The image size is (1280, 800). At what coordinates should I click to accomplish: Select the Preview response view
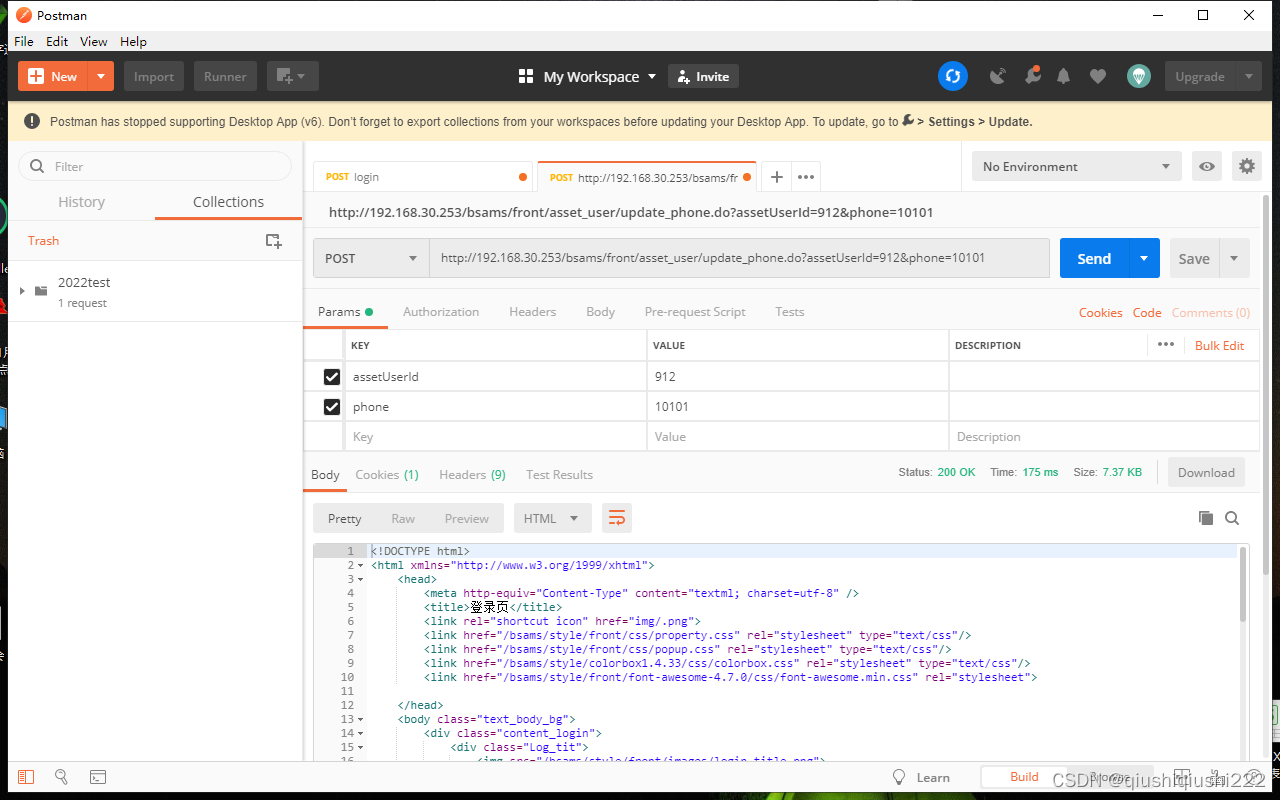tap(467, 518)
